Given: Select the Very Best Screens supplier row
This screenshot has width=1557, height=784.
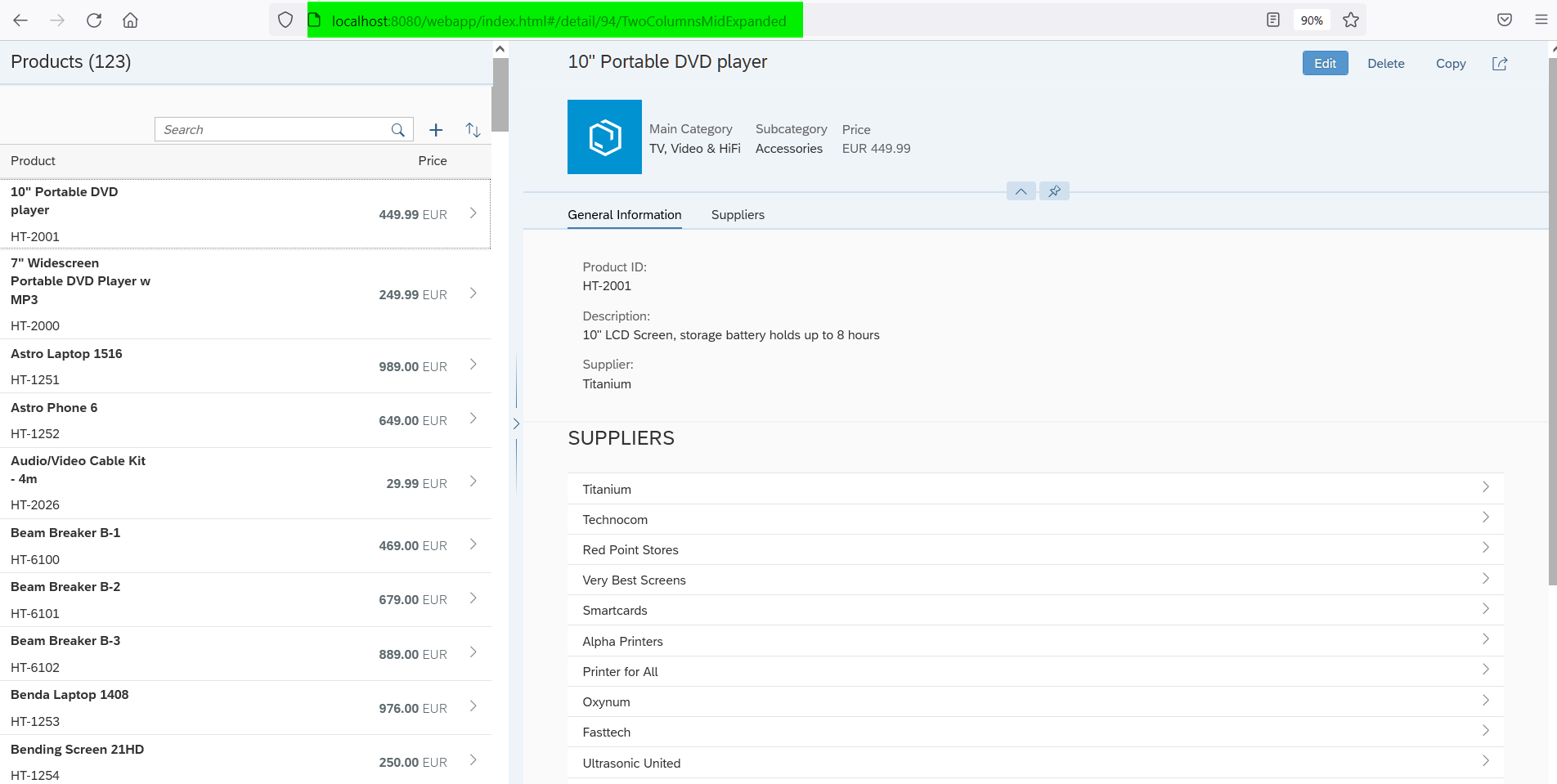Looking at the screenshot, I should [x=1035, y=580].
